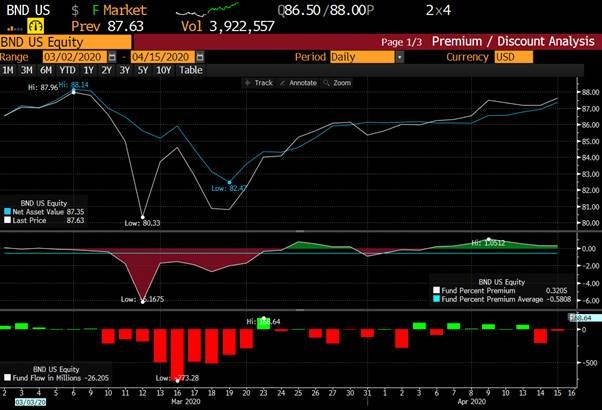The height and width of the screenshot is (410, 602).
Task: Select the 3M time range tab
Action: tap(26, 70)
